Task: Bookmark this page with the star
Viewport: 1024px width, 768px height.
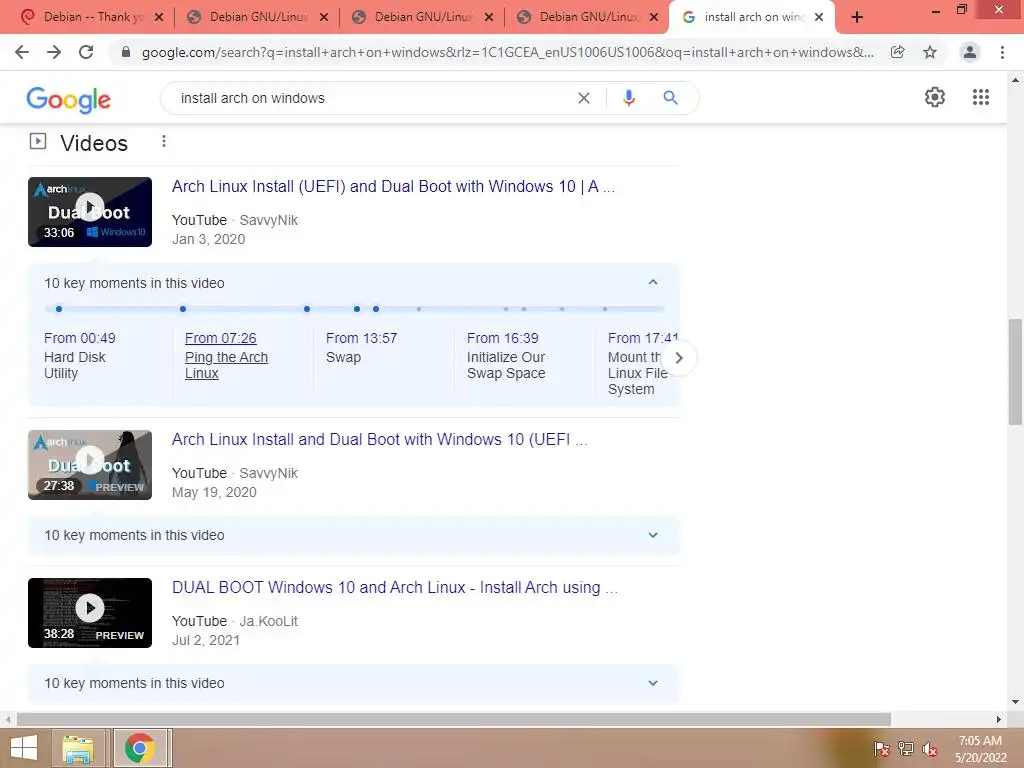Action: click(930, 52)
